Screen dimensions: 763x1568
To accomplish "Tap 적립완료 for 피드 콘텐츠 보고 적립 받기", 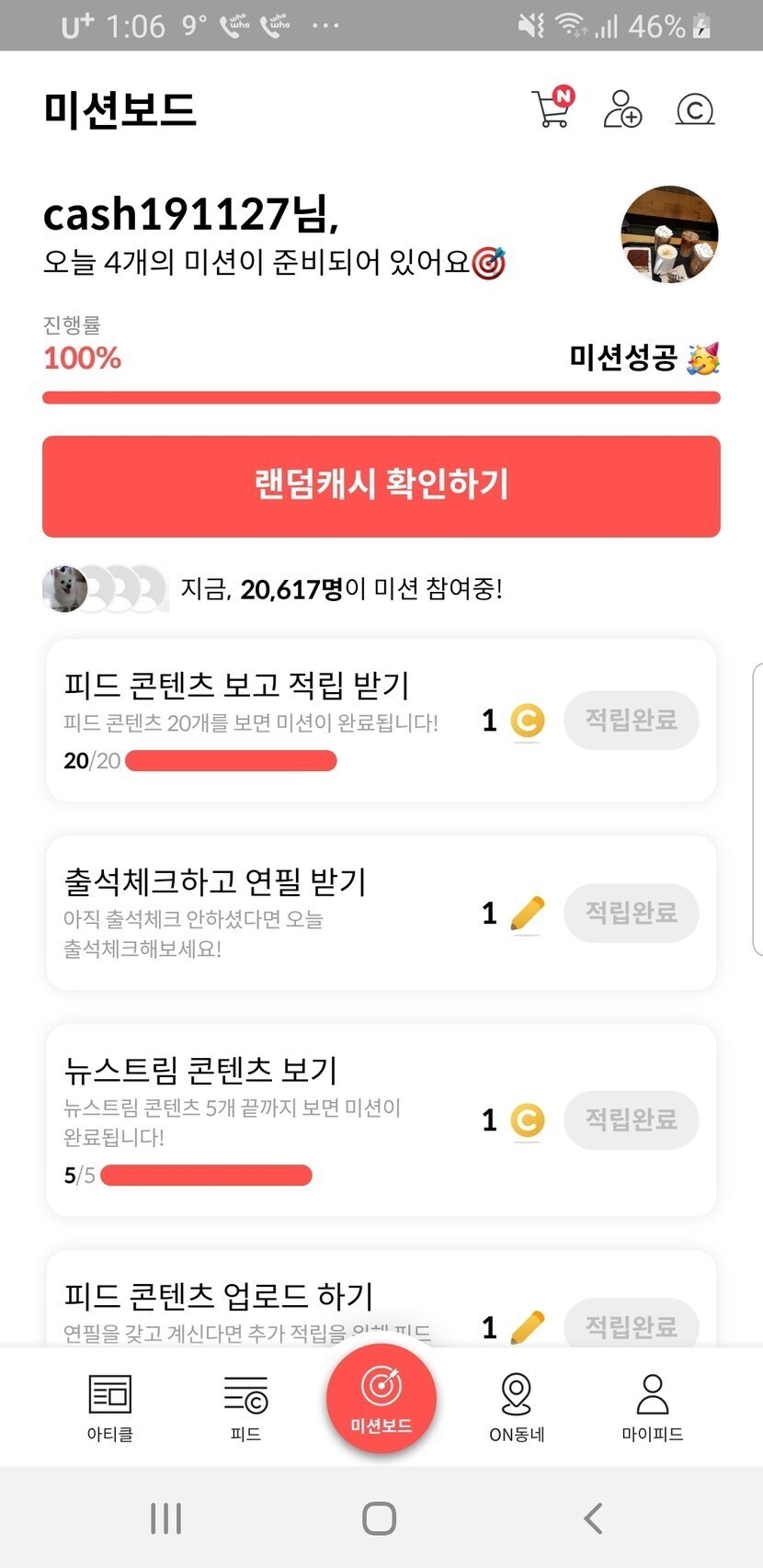I will point(631,720).
